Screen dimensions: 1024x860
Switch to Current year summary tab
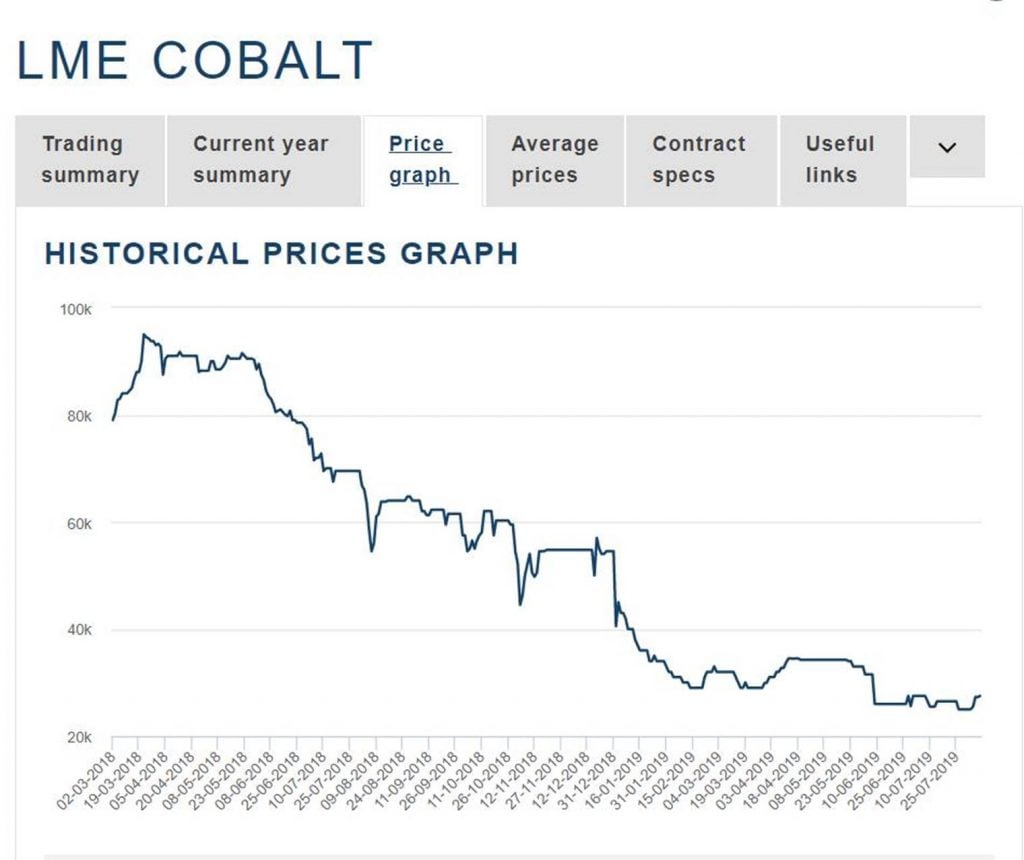[261, 160]
